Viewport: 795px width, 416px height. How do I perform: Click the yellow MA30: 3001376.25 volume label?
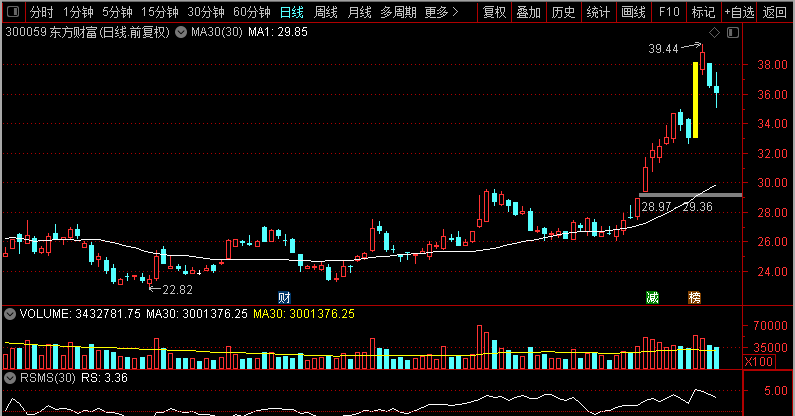coord(304,314)
